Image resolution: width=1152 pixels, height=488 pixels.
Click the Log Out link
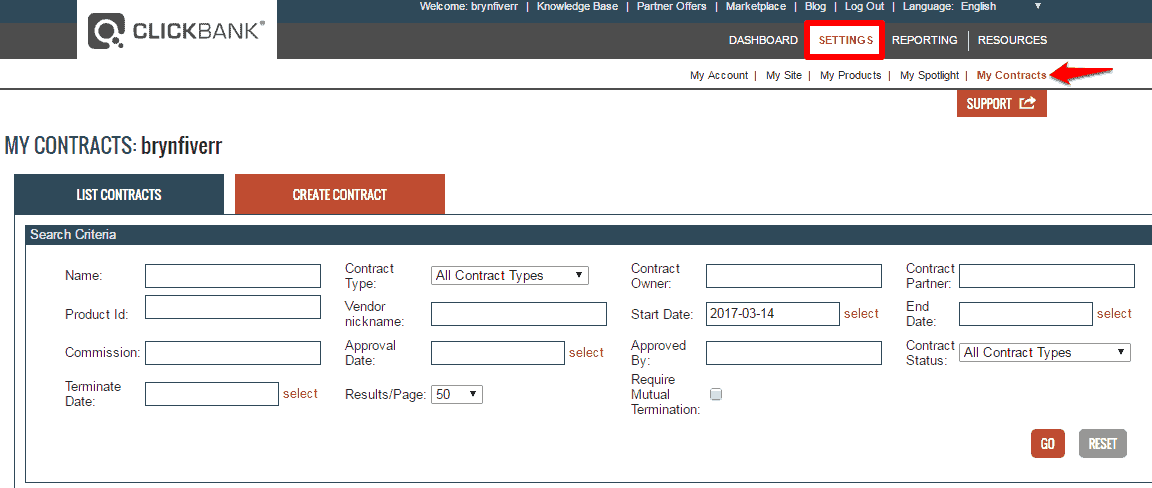click(x=864, y=7)
